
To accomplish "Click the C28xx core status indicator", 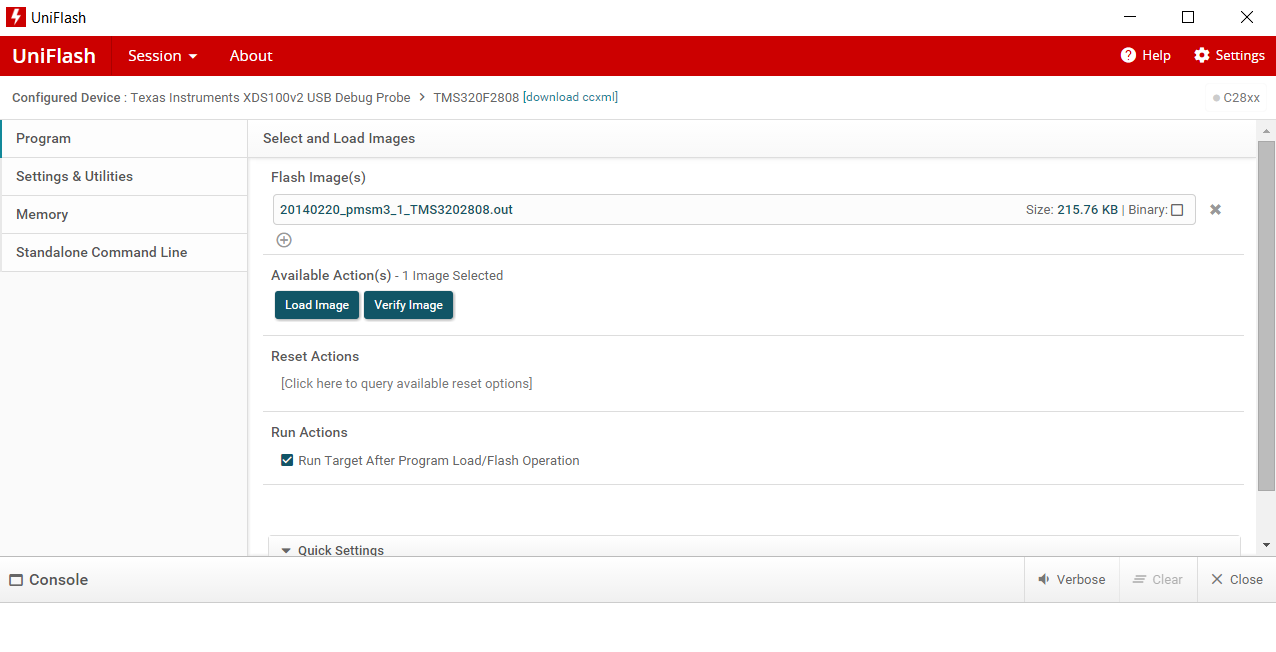I will pos(1236,98).
